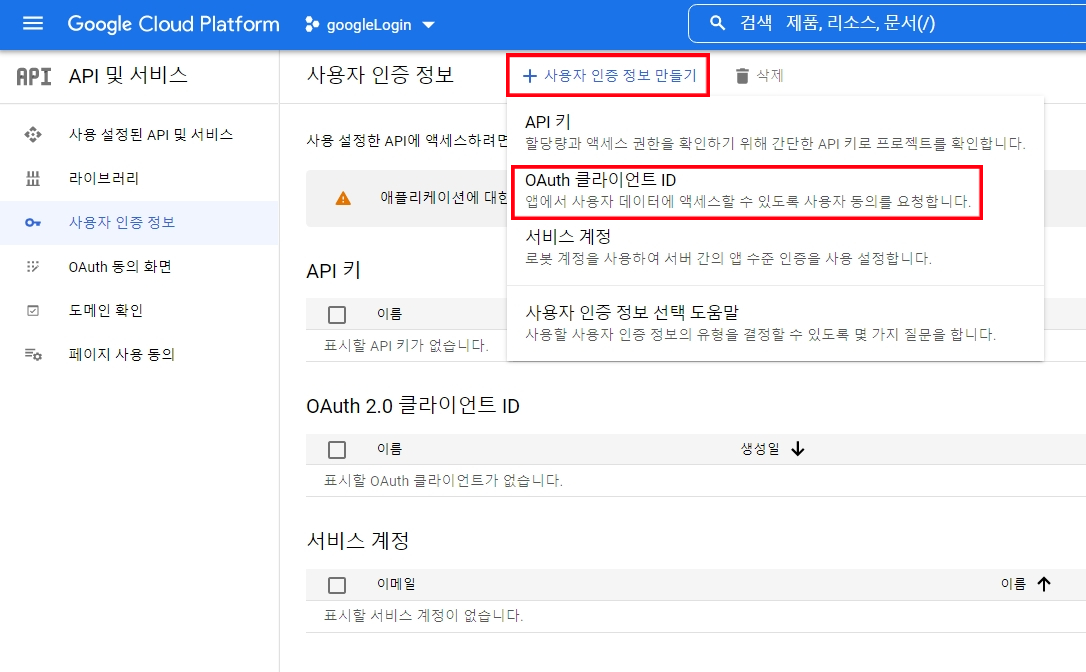
Task: Click the key icon for 사용자 인증 정보
Action: [x=33, y=222]
